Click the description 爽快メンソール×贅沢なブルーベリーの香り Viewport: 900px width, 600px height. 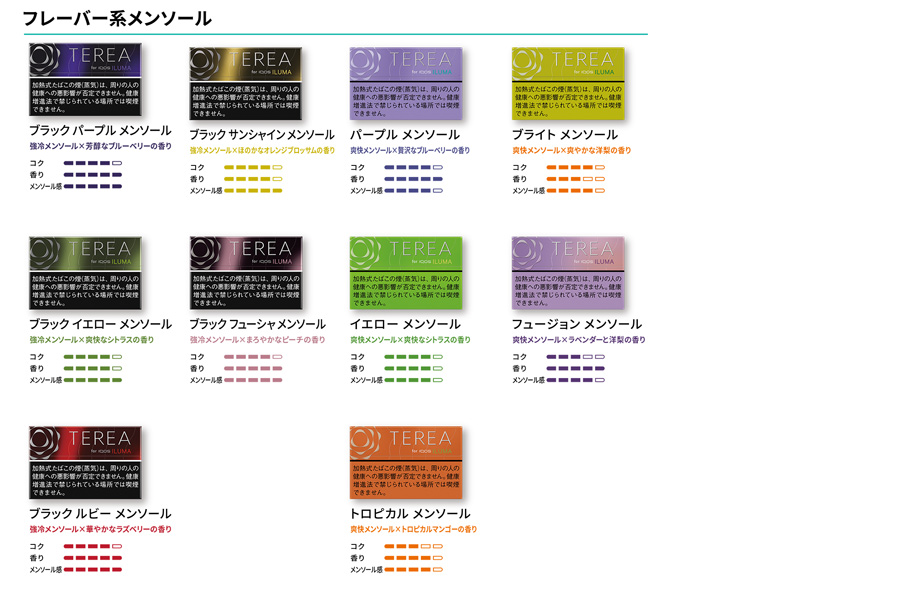pyautogui.click(x=410, y=150)
